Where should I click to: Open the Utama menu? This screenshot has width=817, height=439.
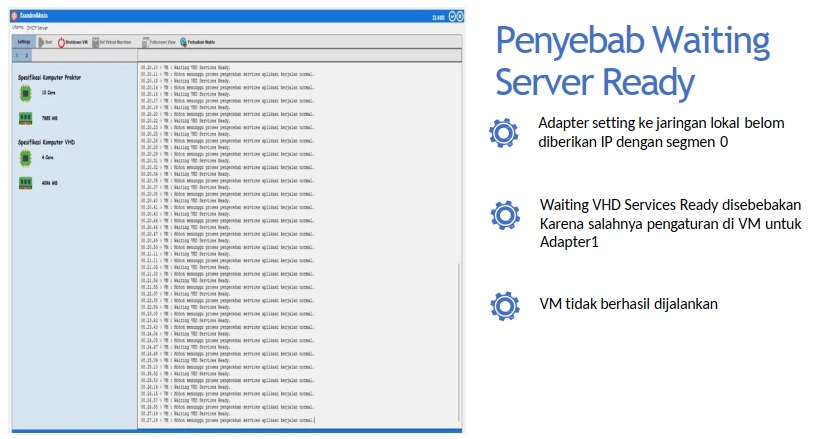point(18,27)
